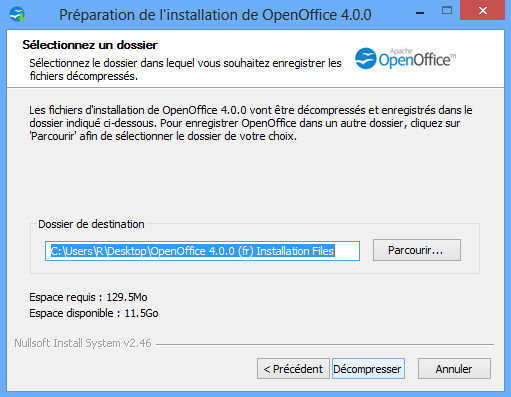
Task: Start extraction with the Décompresser button
Action: (x=368, y=369)
